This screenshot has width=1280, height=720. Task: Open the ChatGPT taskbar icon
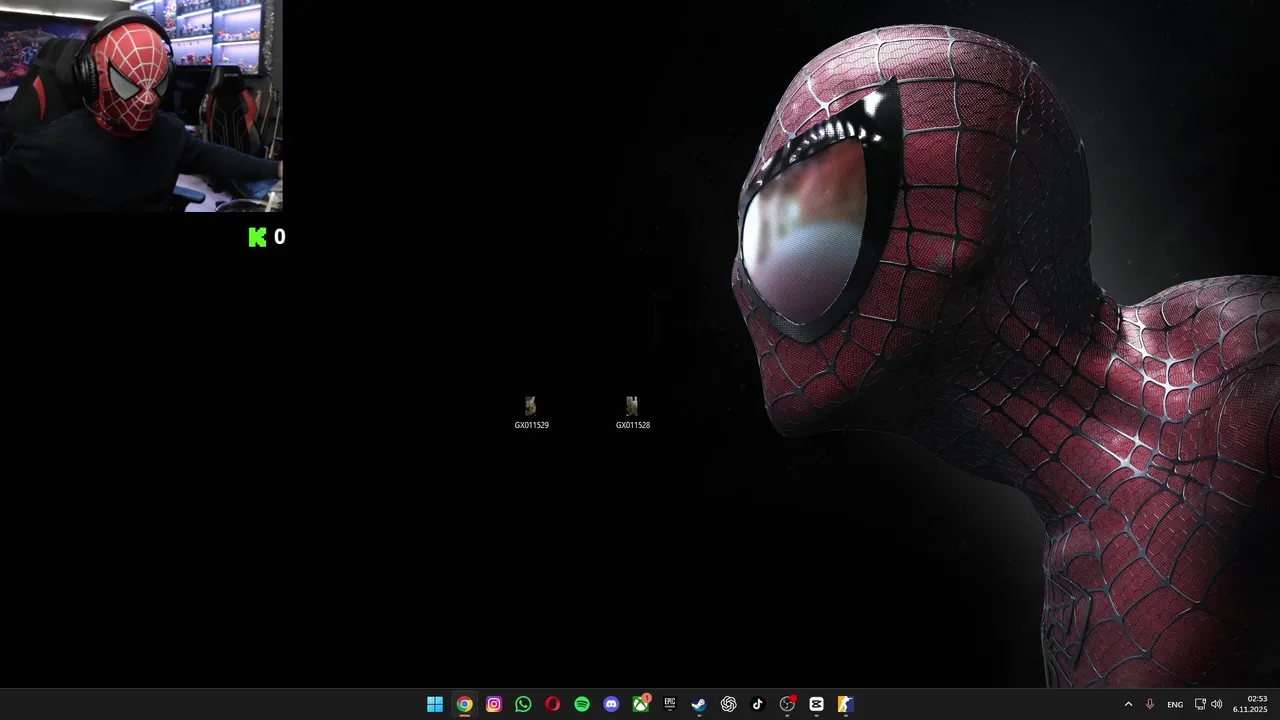729,704
